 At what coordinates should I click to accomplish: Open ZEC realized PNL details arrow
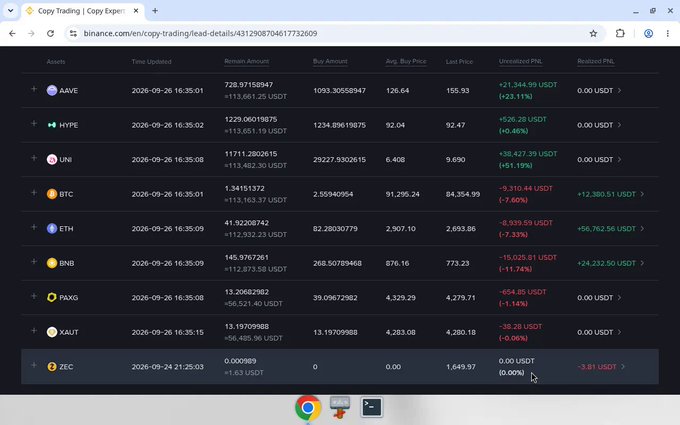[x=623, y=366]
